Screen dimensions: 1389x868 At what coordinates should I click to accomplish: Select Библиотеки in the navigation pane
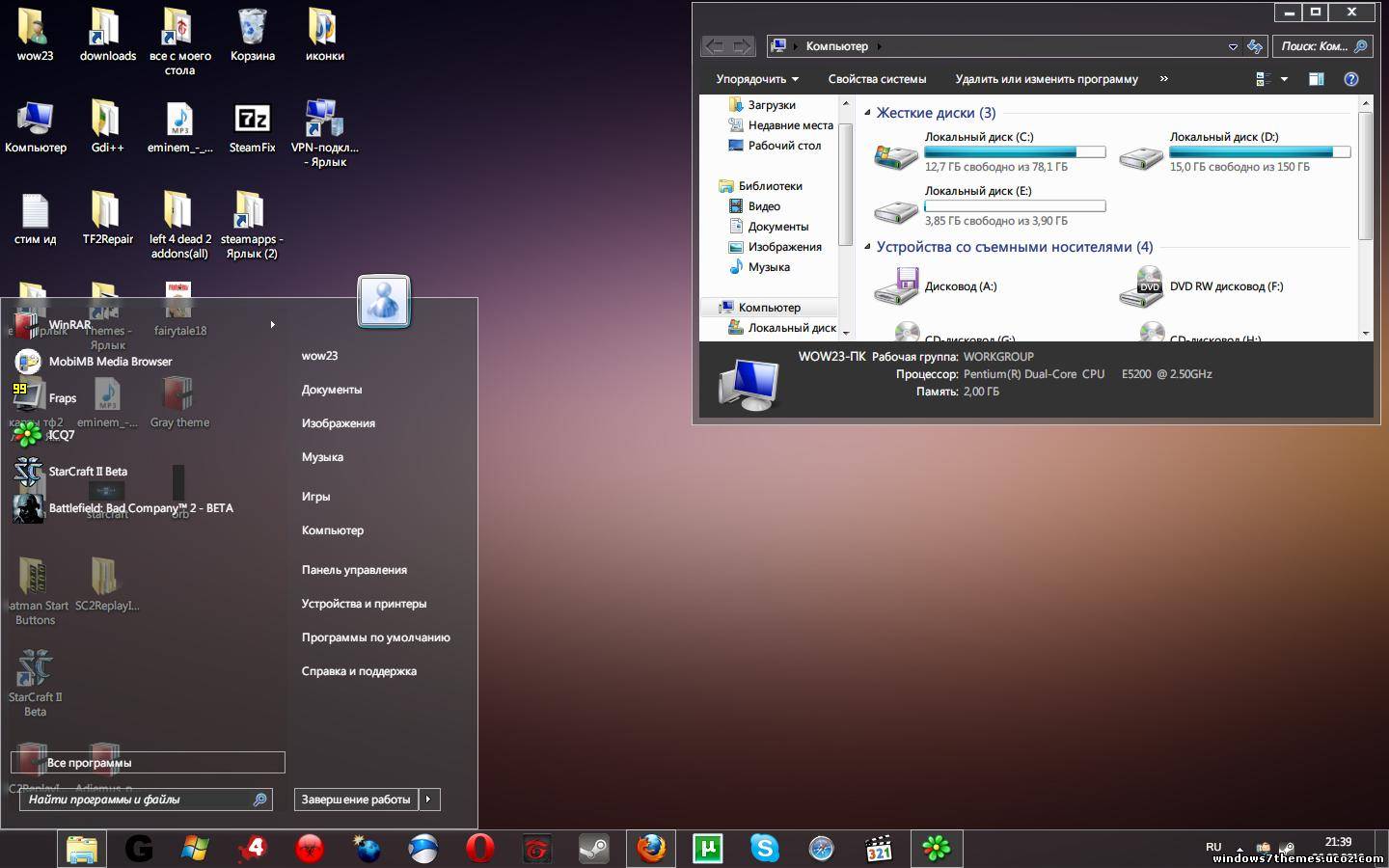pos(770,186)
